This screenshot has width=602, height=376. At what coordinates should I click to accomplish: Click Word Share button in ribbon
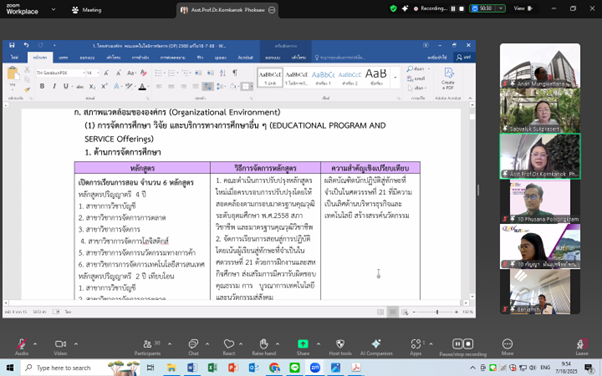(463, 57)
